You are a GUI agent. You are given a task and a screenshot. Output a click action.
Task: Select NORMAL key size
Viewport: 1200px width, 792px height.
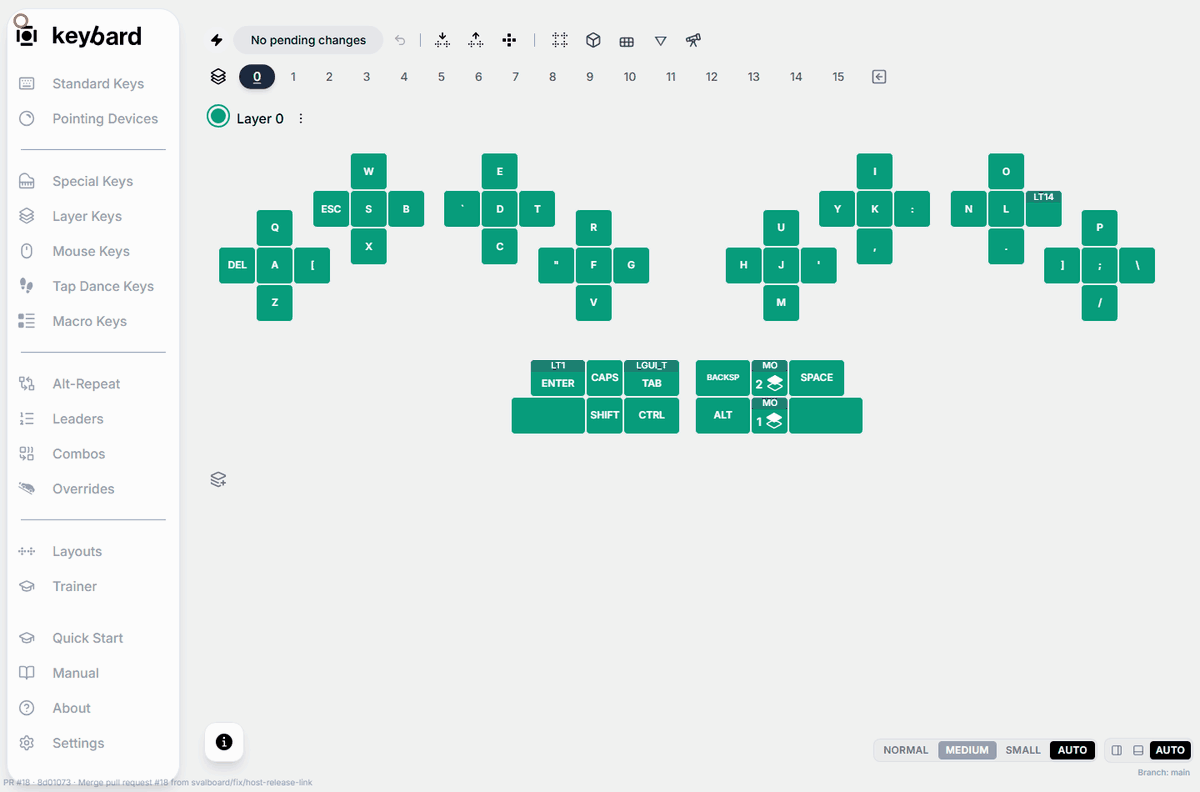tap(906, 750)
